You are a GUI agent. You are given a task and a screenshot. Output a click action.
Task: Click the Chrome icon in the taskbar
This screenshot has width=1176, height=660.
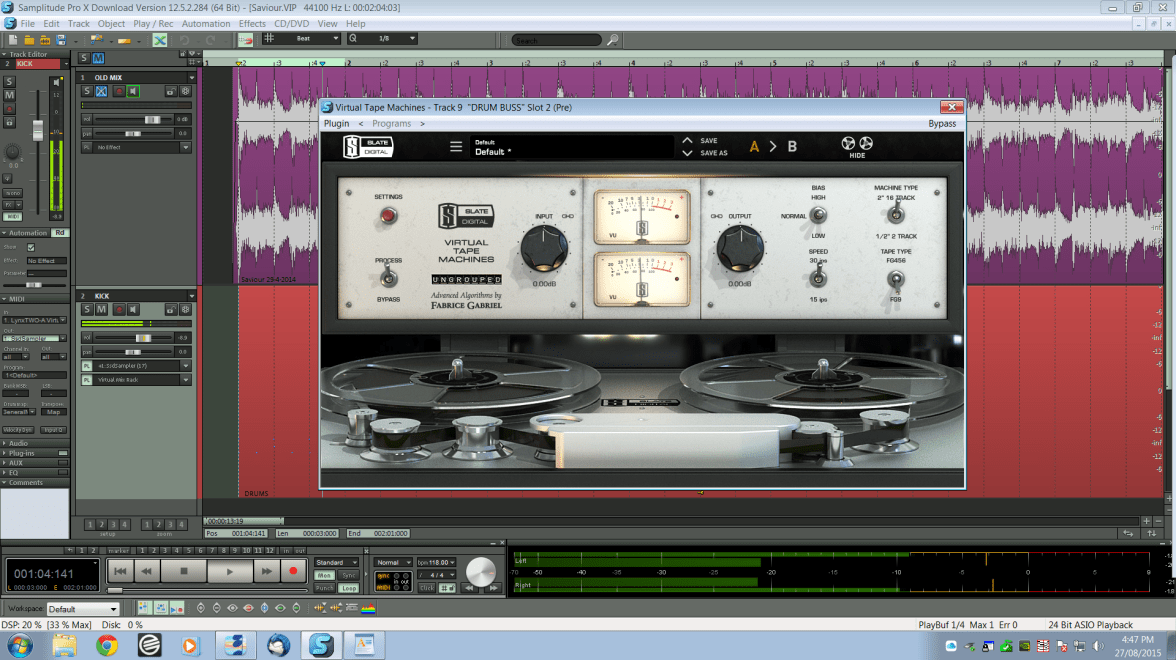[x=107, y=645]
